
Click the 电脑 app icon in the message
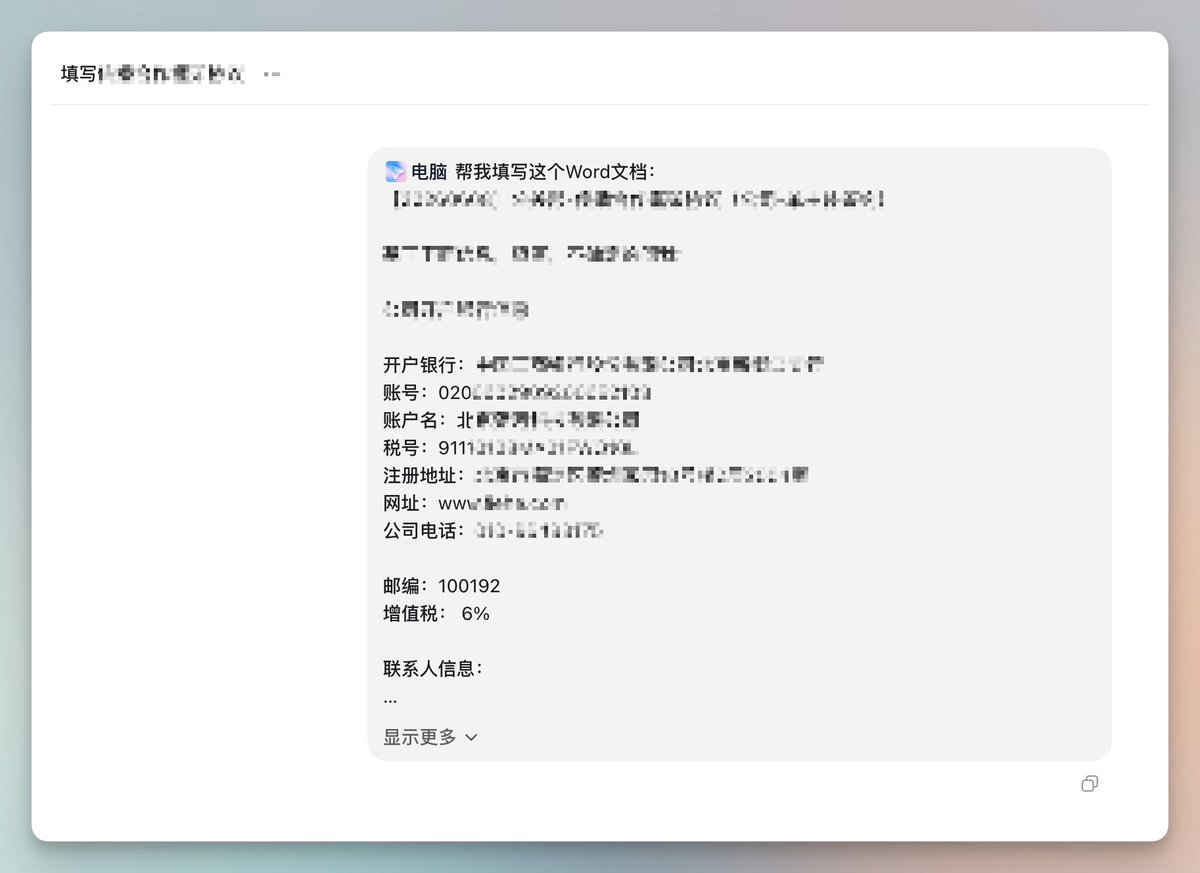point(395,172)
